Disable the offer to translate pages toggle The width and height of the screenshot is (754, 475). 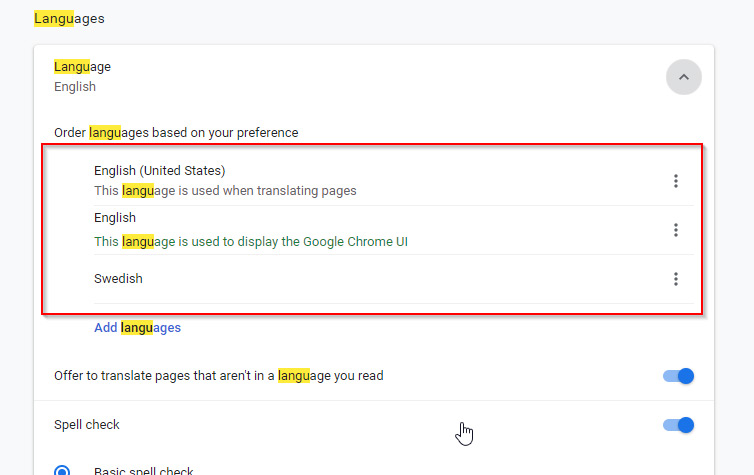tap(678, 376)
